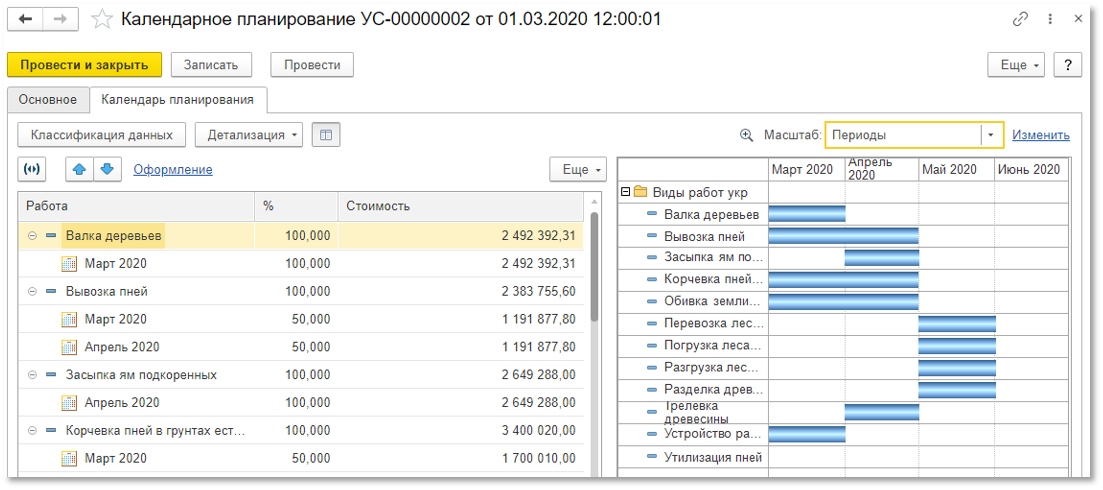Add document to favorites with star icon

click(x=101, y=19)
